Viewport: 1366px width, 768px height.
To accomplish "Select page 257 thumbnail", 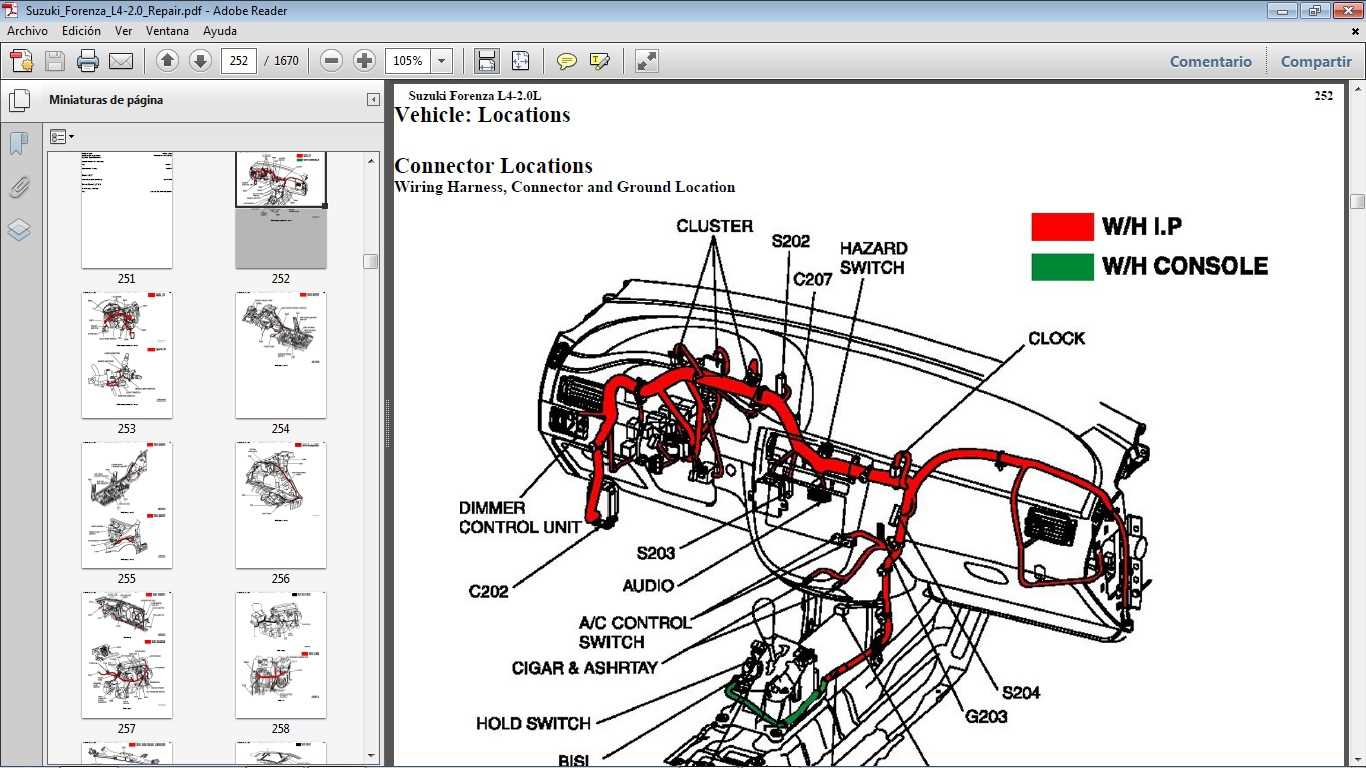I will [x=127, y=655].
